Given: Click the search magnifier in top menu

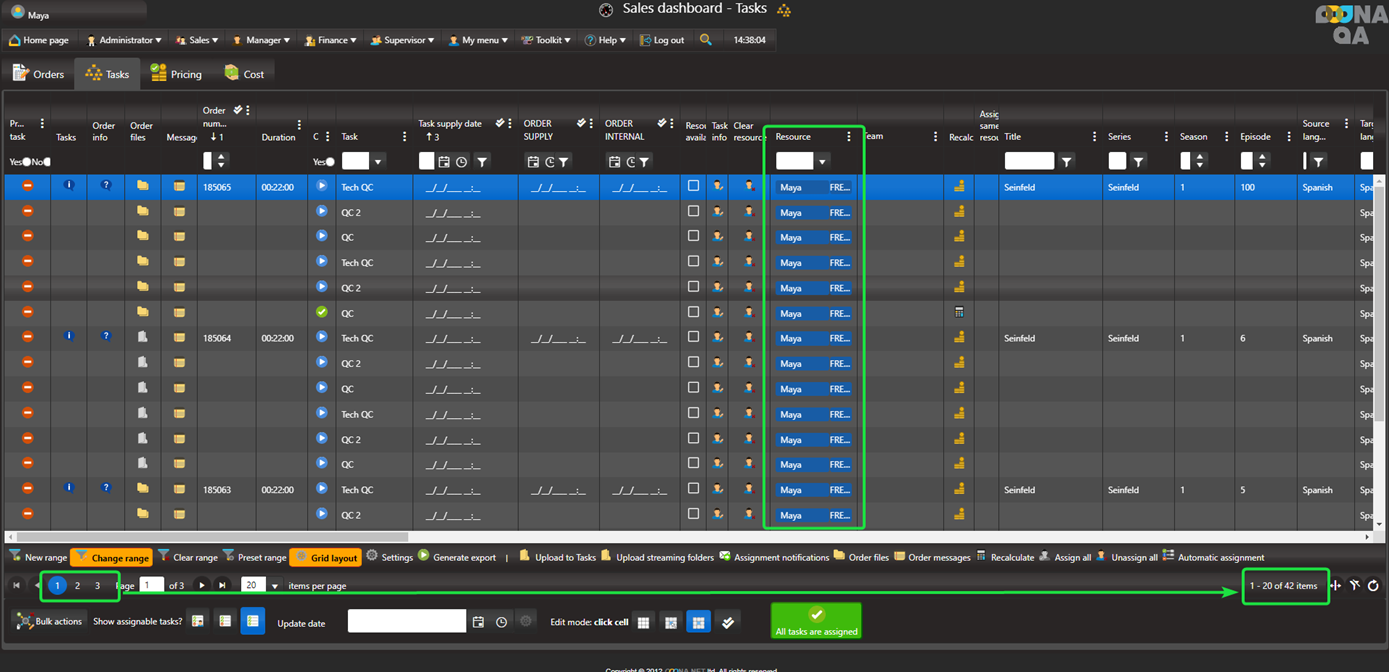Looking at the screenshot, I should coord(706,40).
